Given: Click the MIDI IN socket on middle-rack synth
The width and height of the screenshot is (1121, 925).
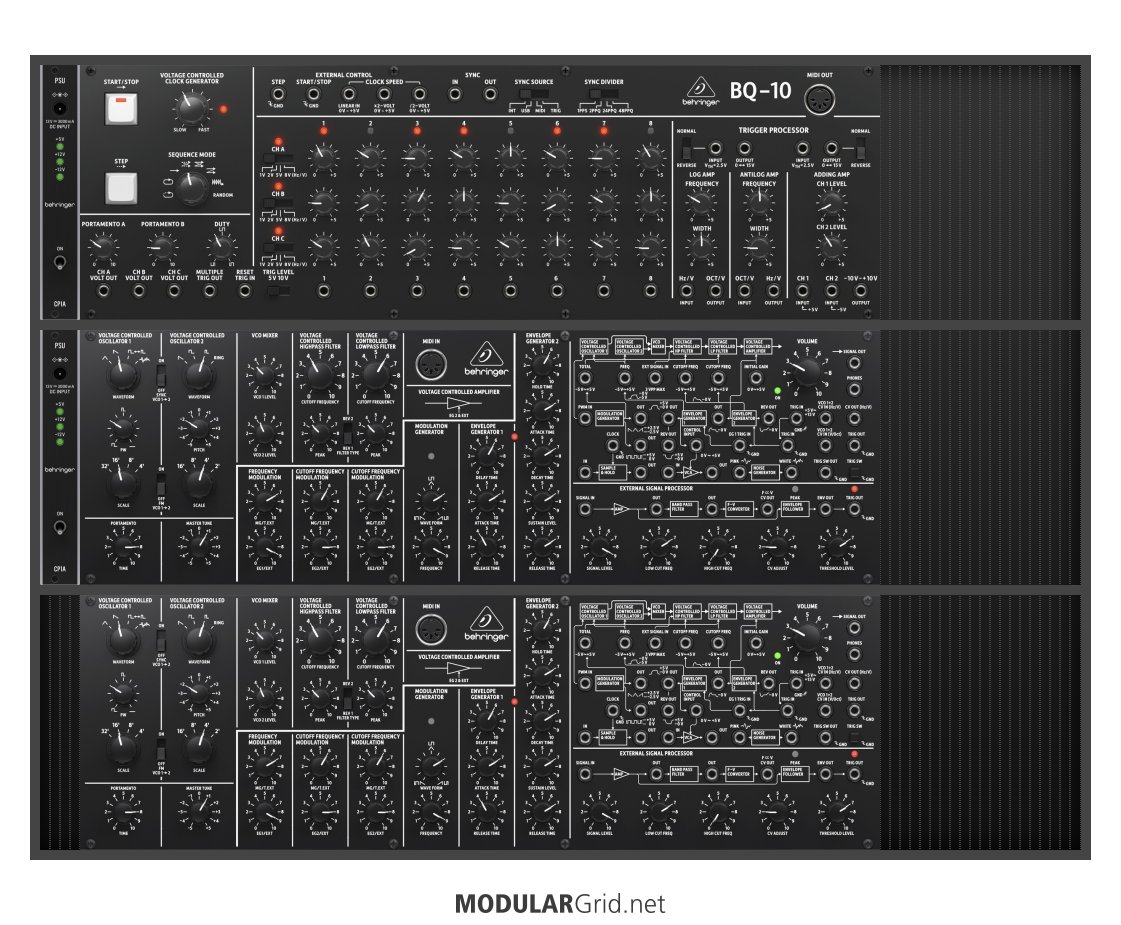Looking at the screenshot, I should (431, 366).
